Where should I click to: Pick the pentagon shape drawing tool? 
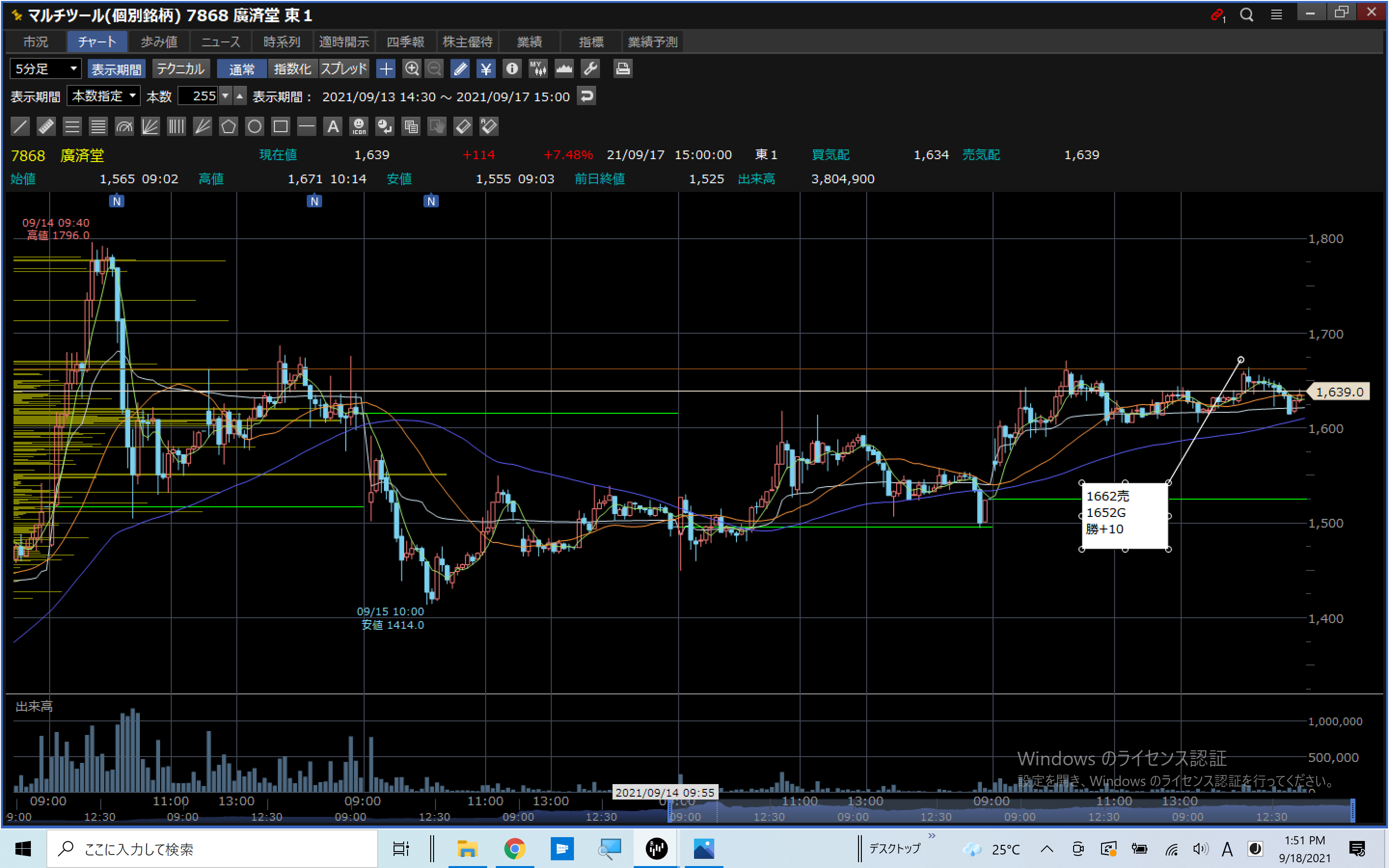pos(229,126)
